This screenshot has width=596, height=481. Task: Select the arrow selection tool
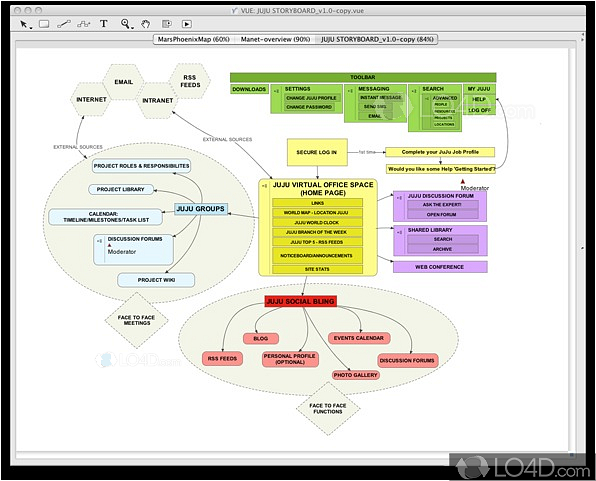point(25,24)
